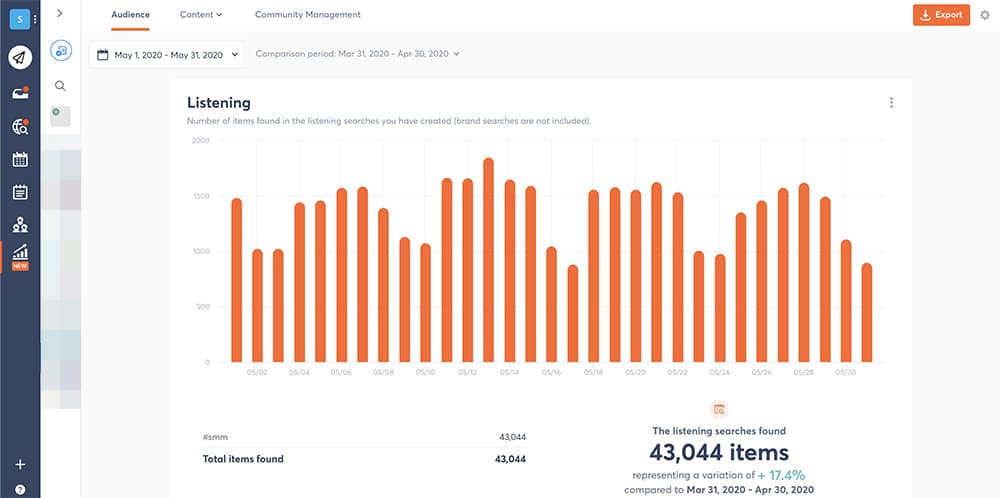Image resolution: width=1000 pixels, height=498 pixels.
Task: Open Listening card three-dot options menu
Action: [x=891, y=103]
